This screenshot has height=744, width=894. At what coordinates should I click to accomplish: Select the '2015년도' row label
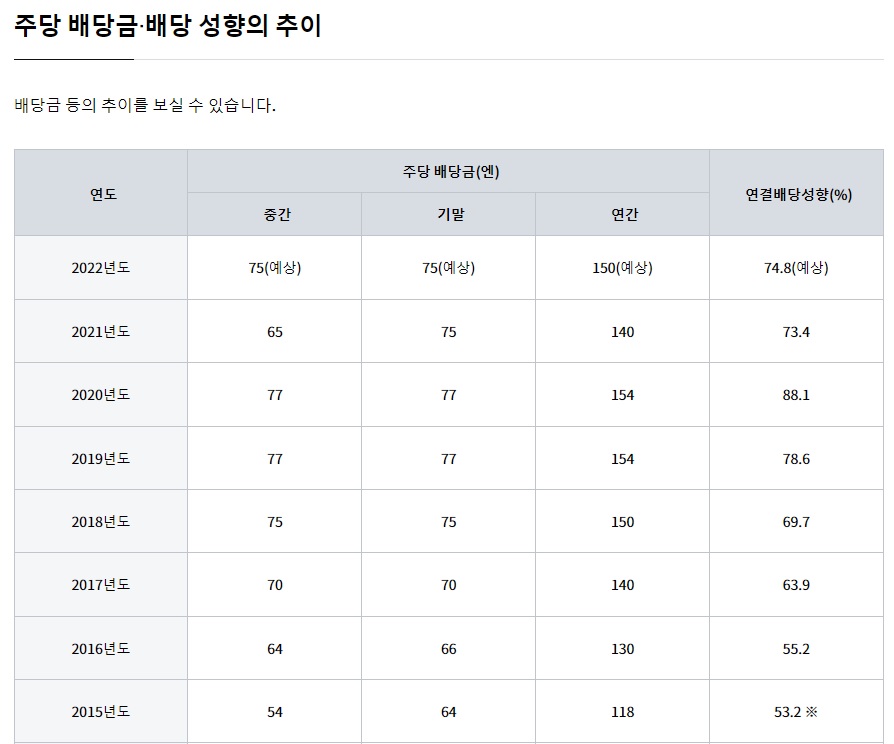[x=101, y=712]
